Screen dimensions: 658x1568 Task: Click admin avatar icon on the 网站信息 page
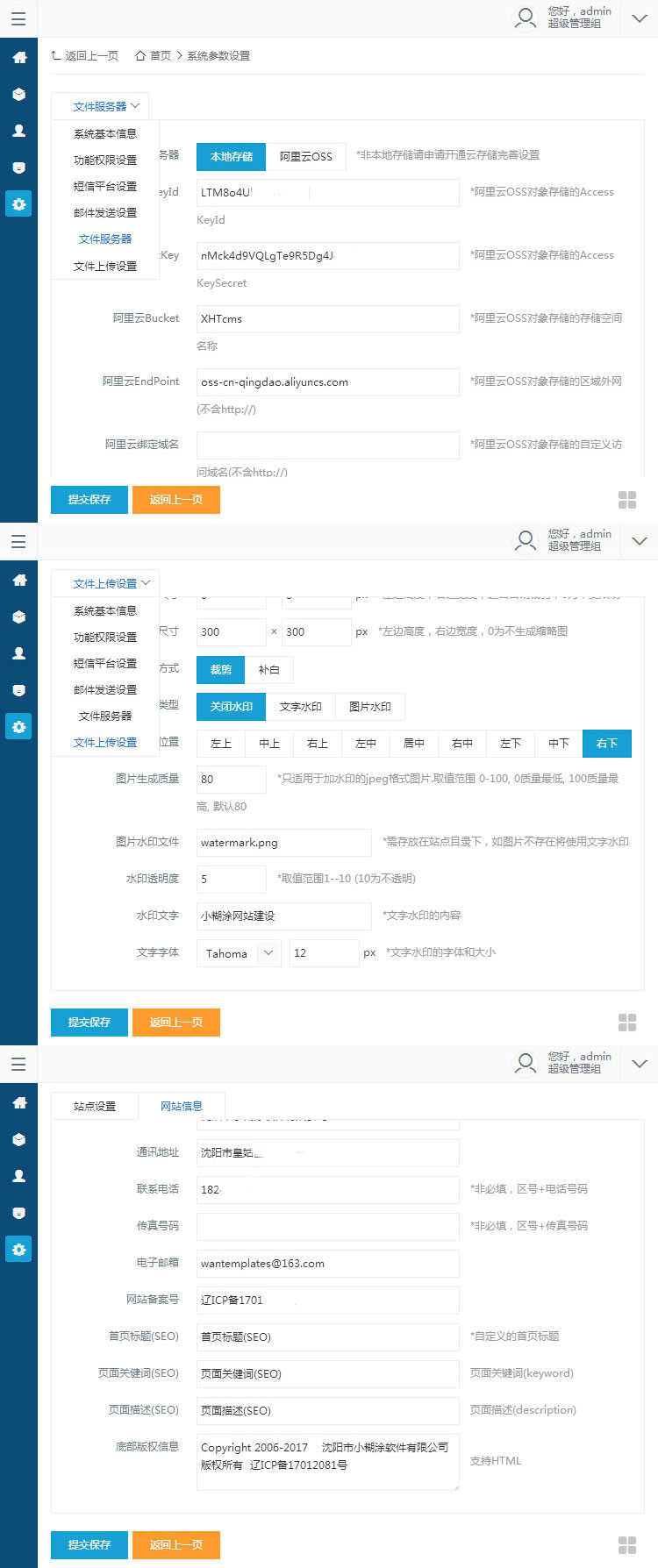tap(526, 1064)
